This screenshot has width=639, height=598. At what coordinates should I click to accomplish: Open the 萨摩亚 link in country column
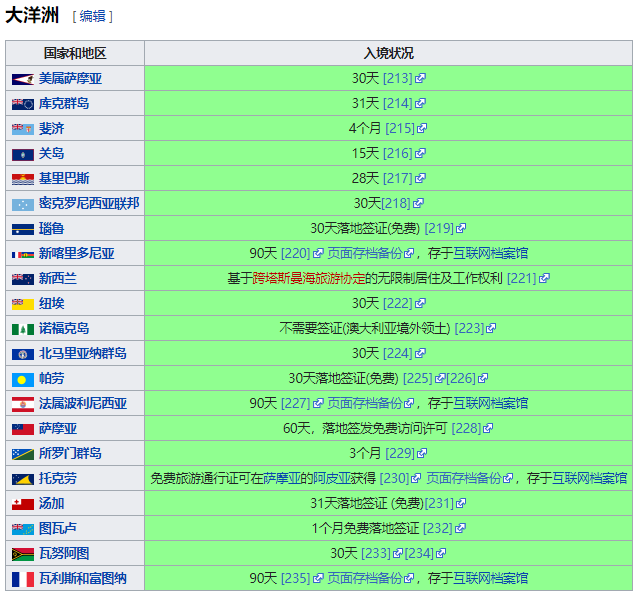(57, 428)
